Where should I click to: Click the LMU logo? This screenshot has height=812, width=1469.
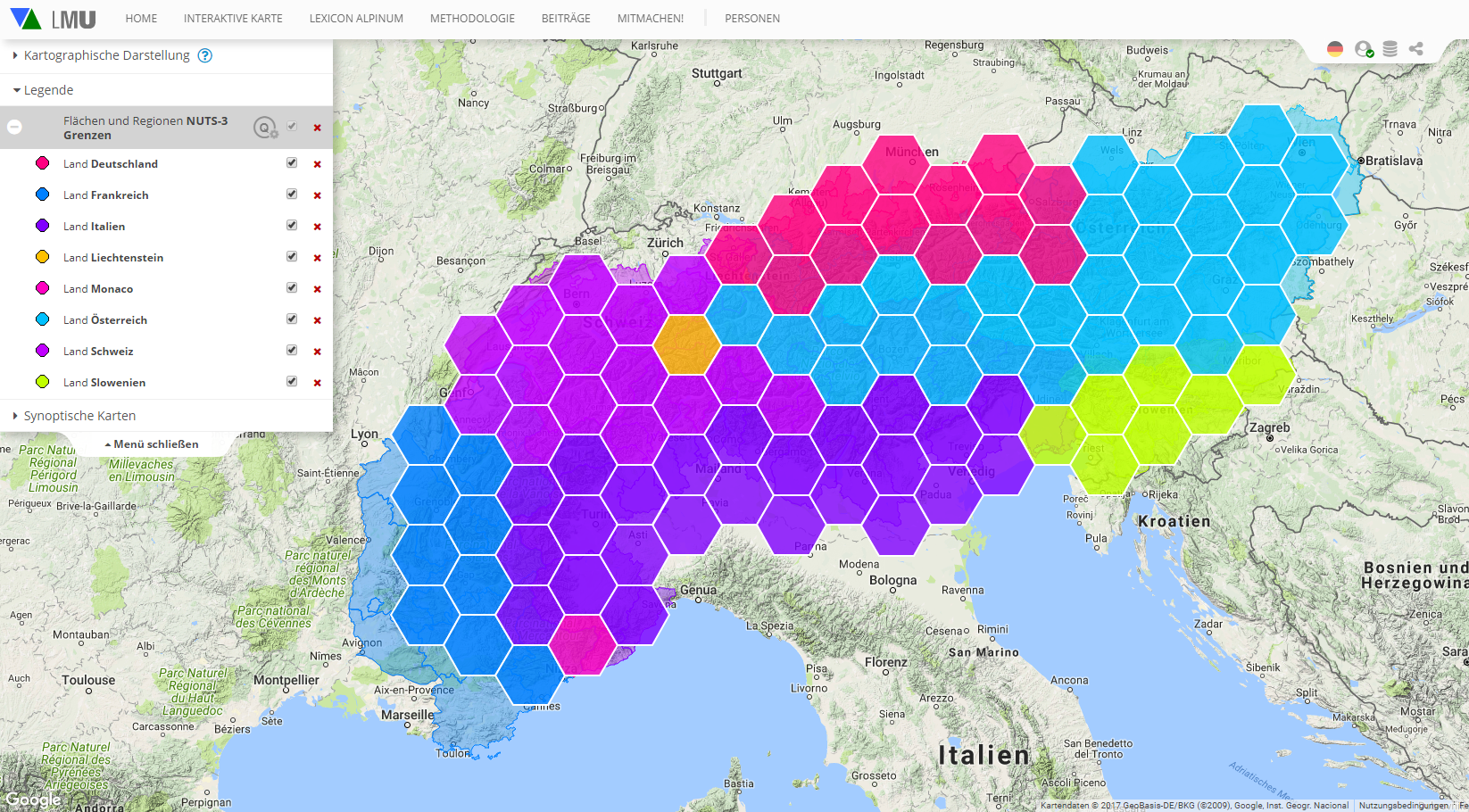click(54, 19)
